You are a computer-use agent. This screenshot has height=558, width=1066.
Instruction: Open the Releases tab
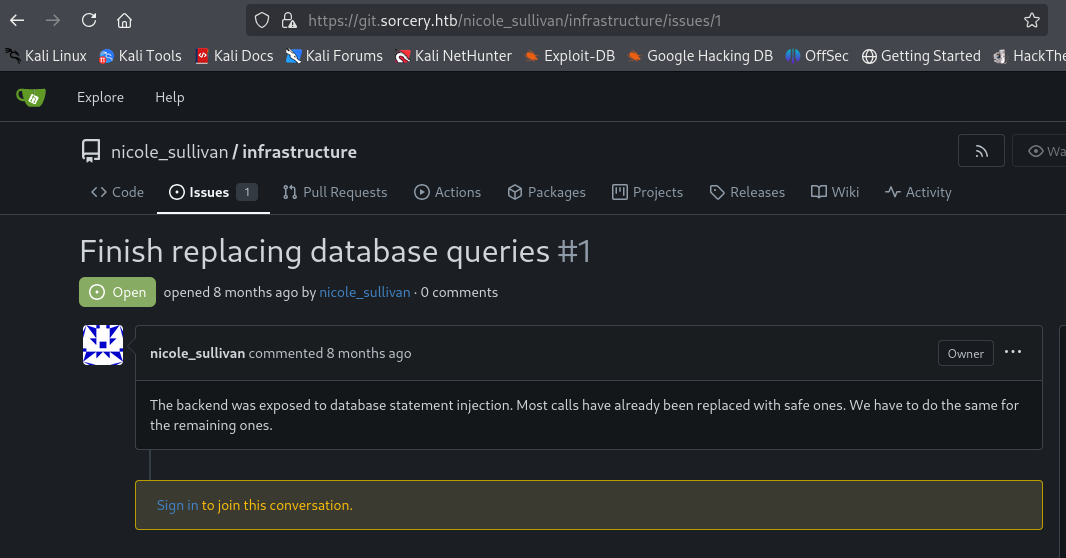[x=747, y=192]
